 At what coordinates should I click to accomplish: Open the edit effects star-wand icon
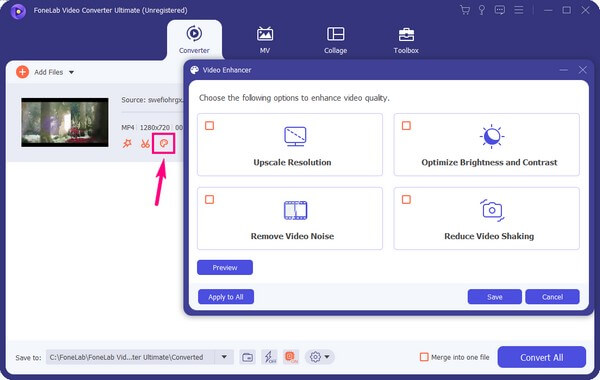[127, 144]
